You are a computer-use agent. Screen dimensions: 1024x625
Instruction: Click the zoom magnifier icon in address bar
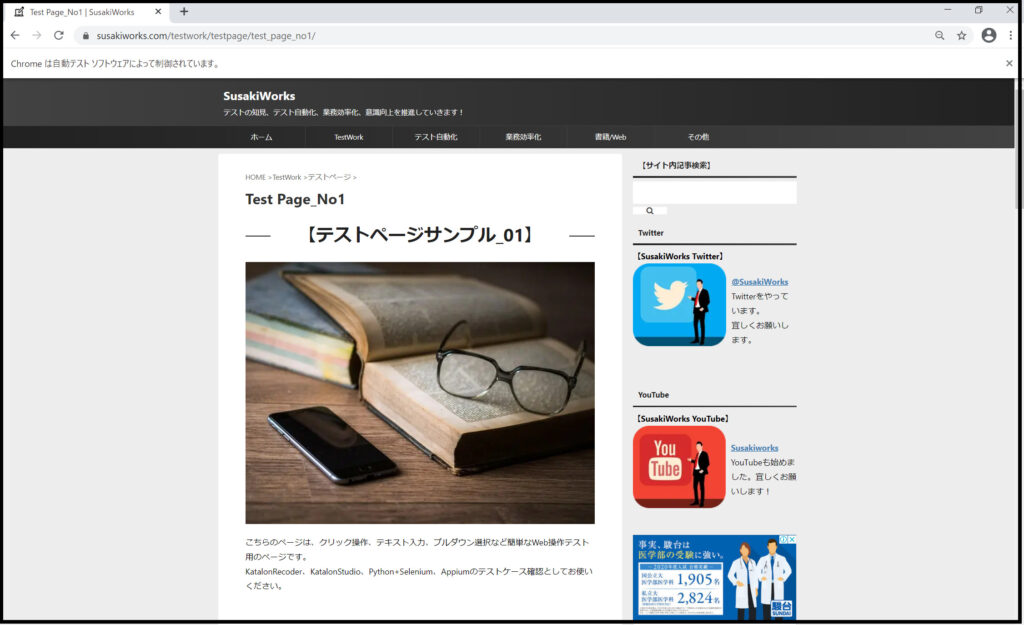[939, 35]
